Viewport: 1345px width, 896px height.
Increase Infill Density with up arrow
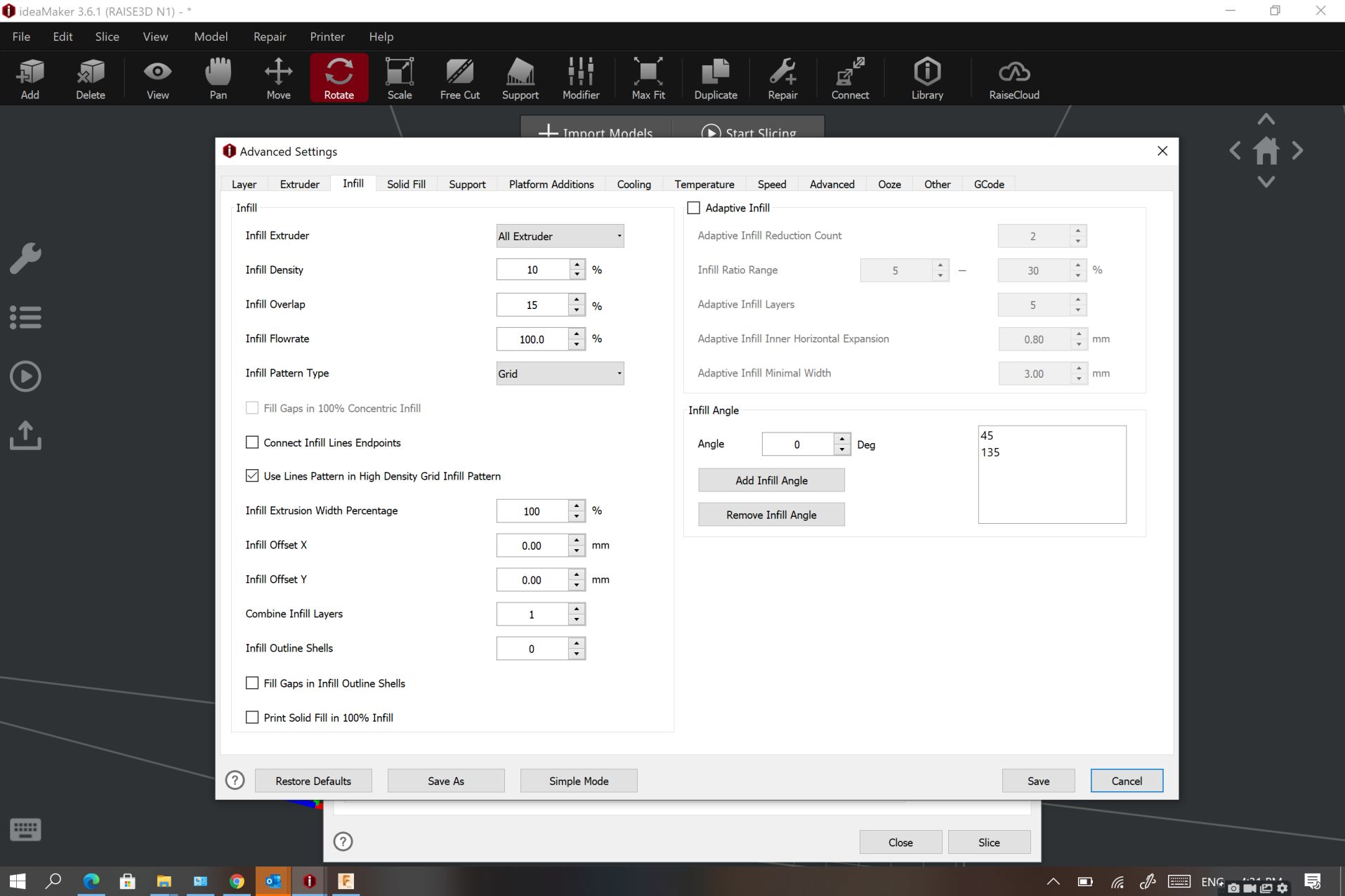tap(577, 265)
